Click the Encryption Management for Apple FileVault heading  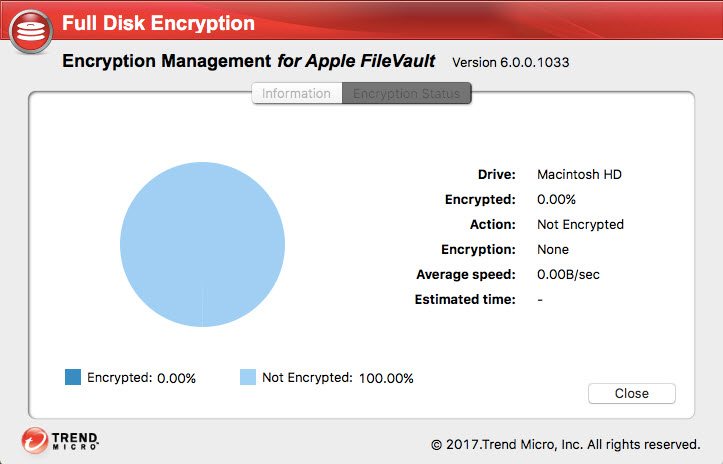(x=249, y=62)
